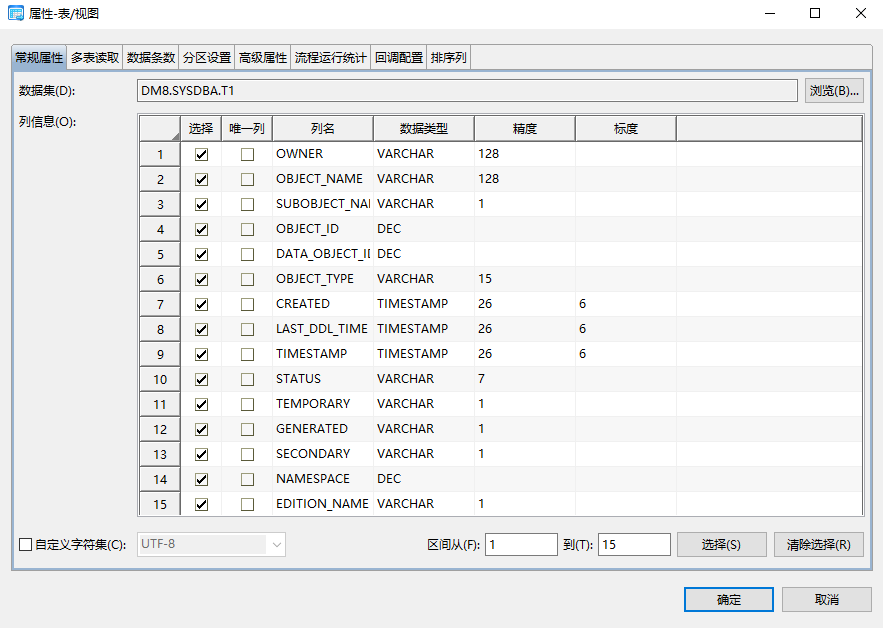Select row header number 5
This screenshot has height=628, width=883.
[160, 255]
